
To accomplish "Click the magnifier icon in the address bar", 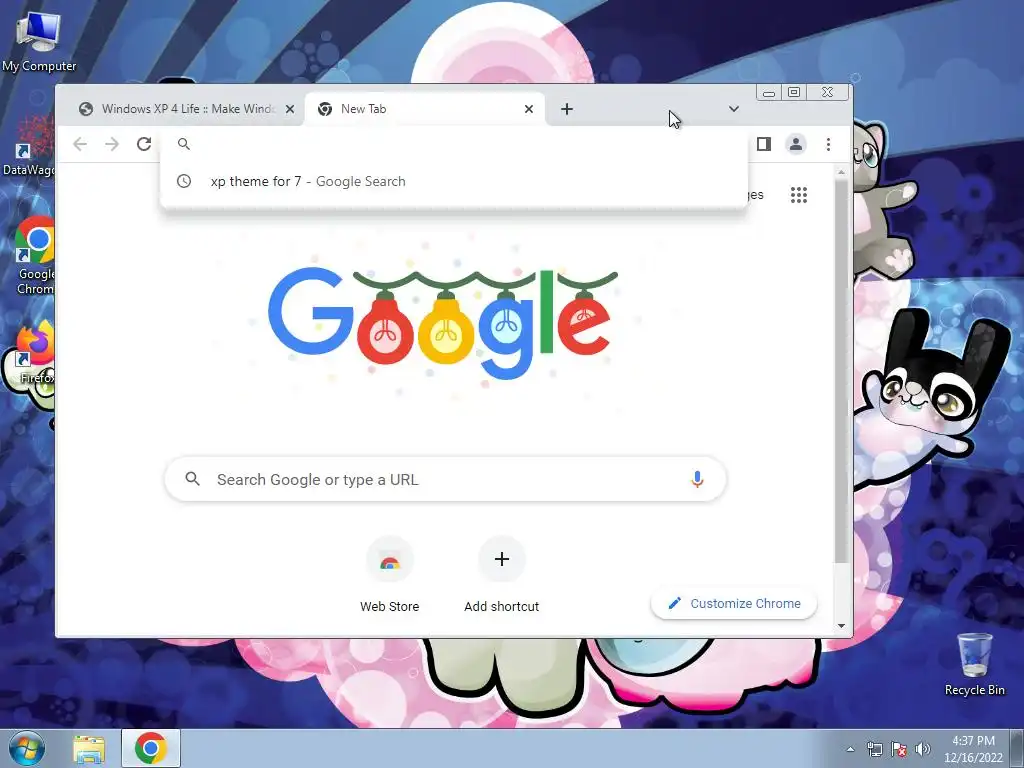I will pos(184,144).
